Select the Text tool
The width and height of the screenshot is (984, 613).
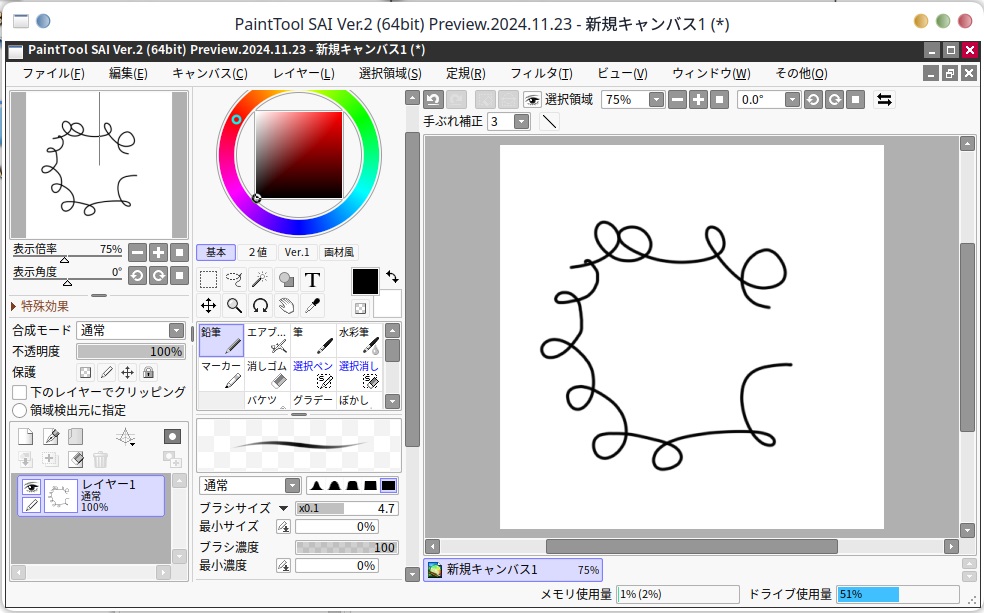tap(312, 280)
